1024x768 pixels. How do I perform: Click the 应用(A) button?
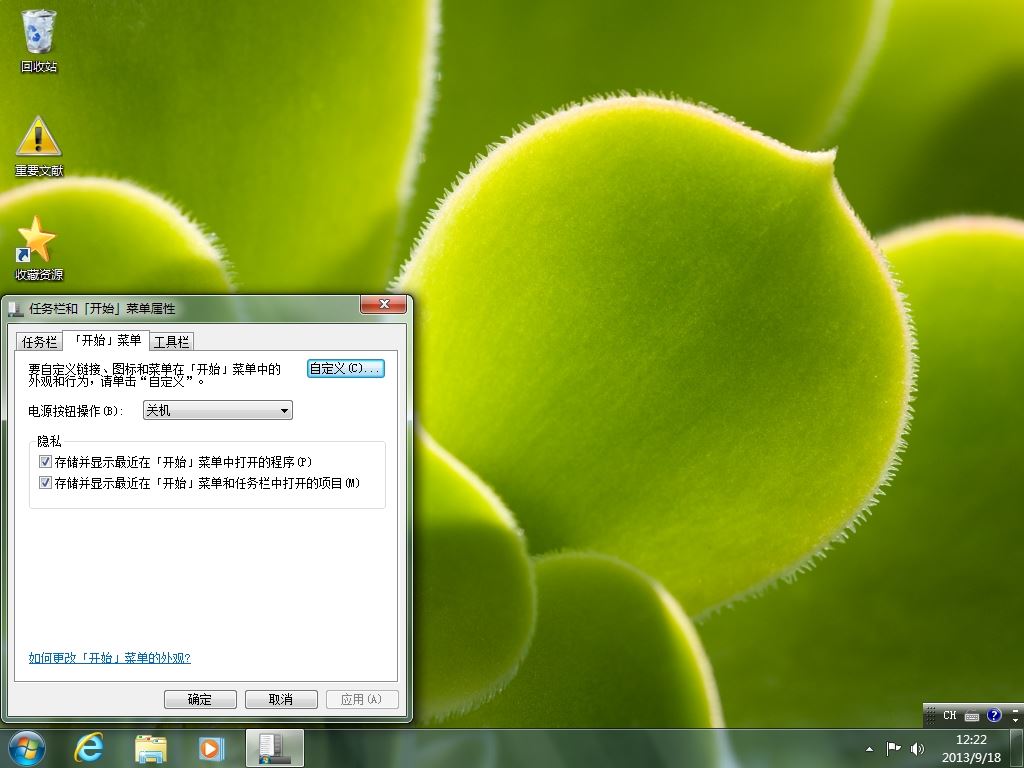[x=361, y=699]
